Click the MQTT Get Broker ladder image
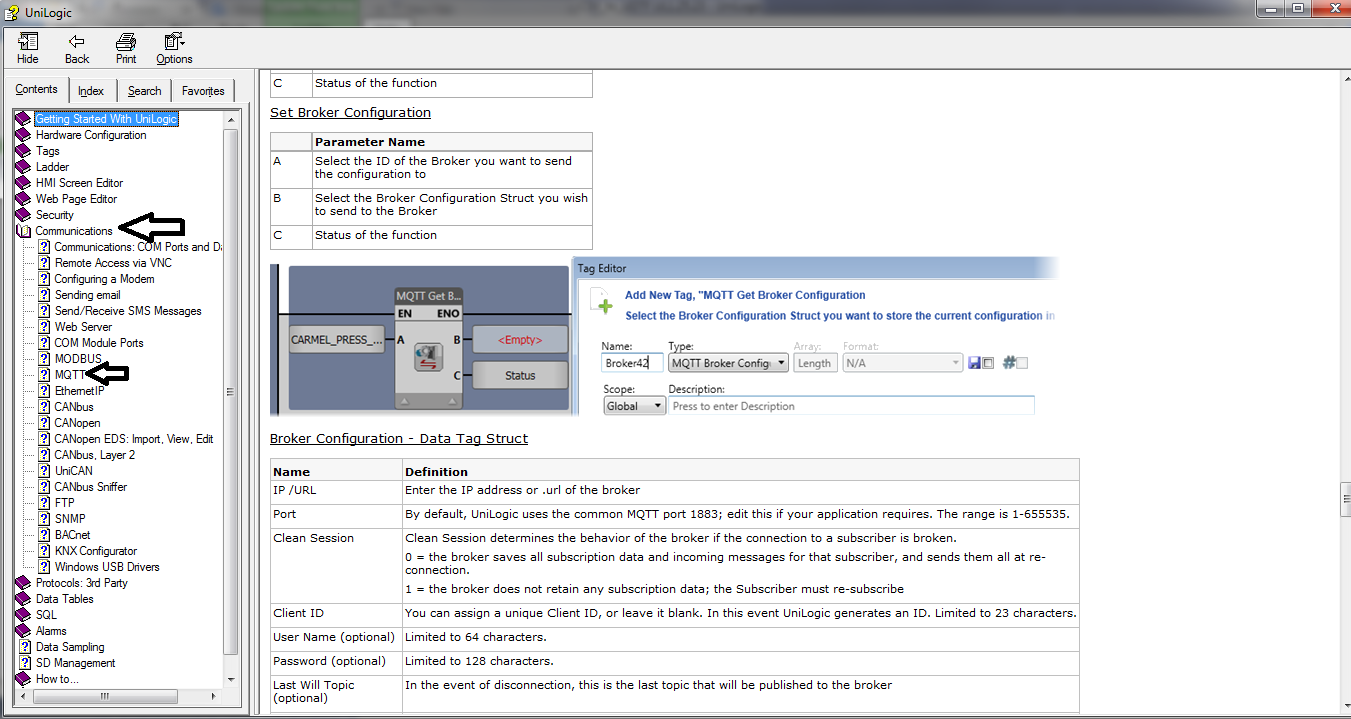 coord(420,339)
